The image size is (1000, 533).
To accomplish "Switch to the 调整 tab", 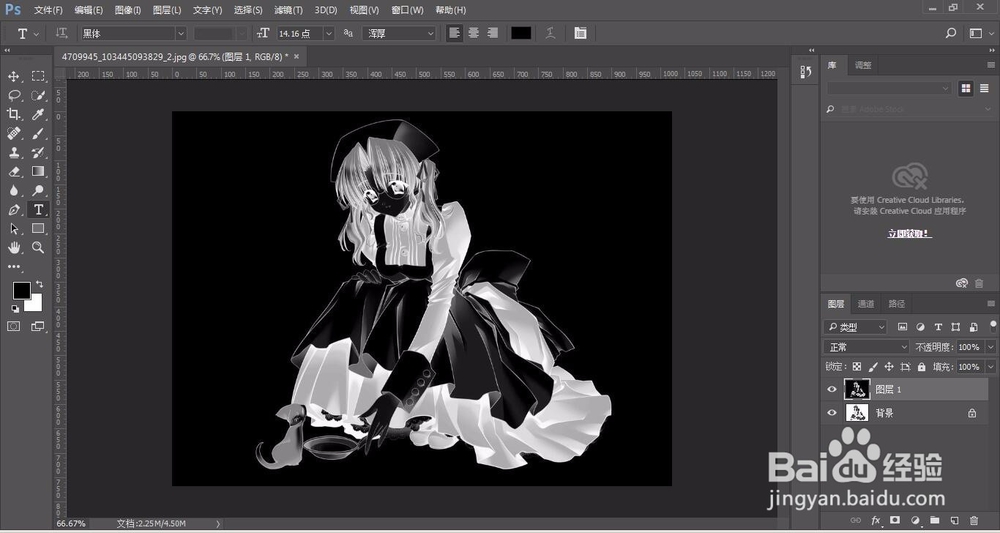I will 863,65.
